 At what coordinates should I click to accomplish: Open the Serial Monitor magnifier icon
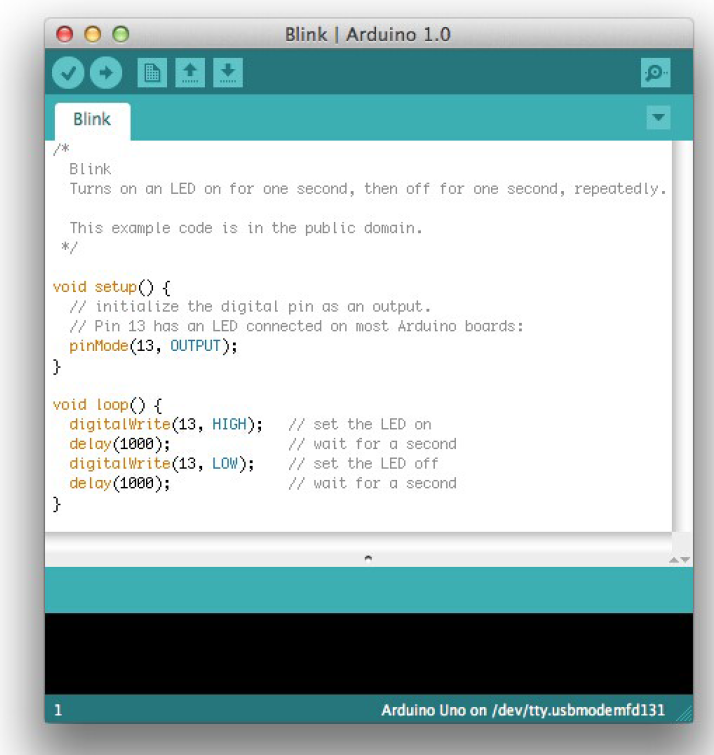point(656,73)
